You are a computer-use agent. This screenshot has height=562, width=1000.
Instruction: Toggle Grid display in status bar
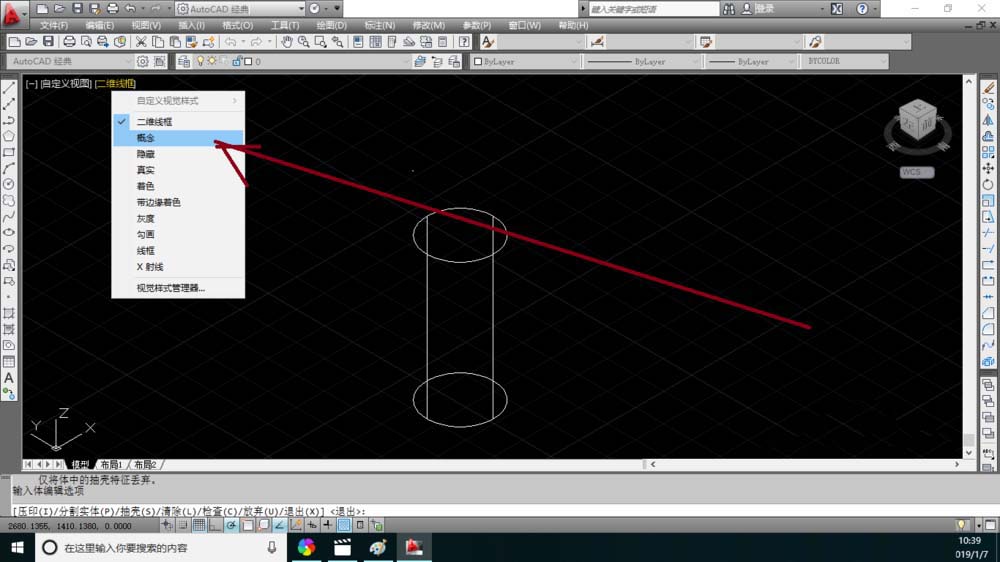point(199,526)
